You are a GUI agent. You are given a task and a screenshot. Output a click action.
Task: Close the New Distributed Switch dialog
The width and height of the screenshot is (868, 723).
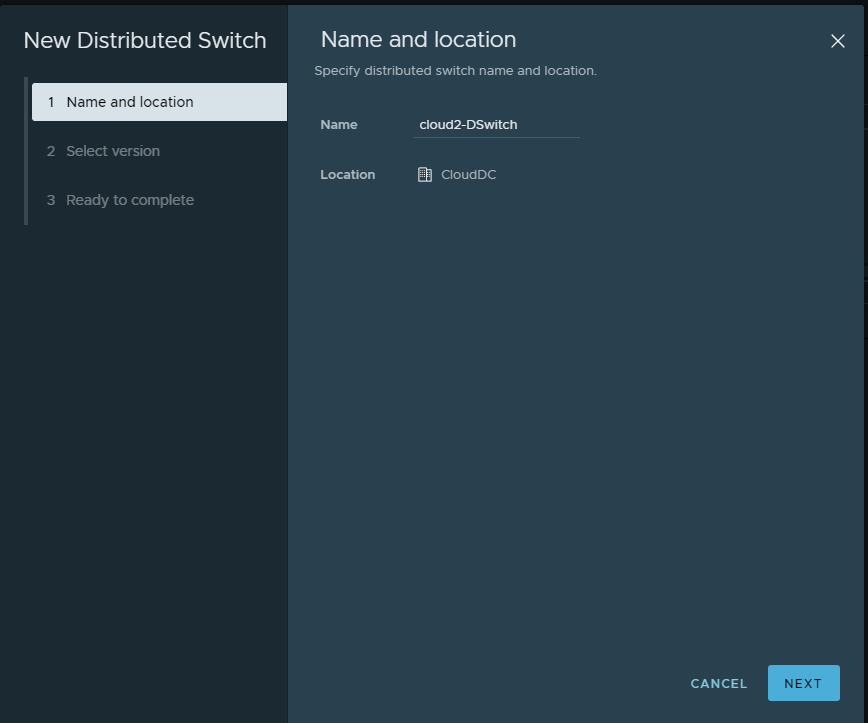pyautogui.click(x=838, y=41)
